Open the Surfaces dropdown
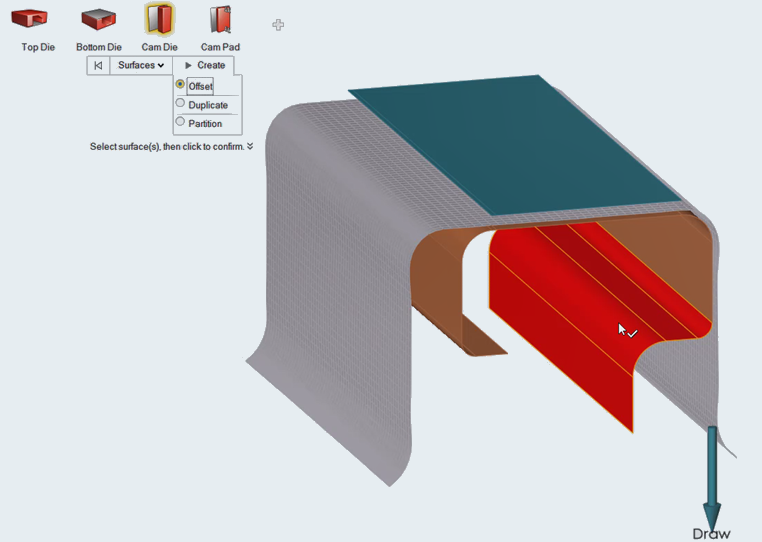 [x=140, y=66]
